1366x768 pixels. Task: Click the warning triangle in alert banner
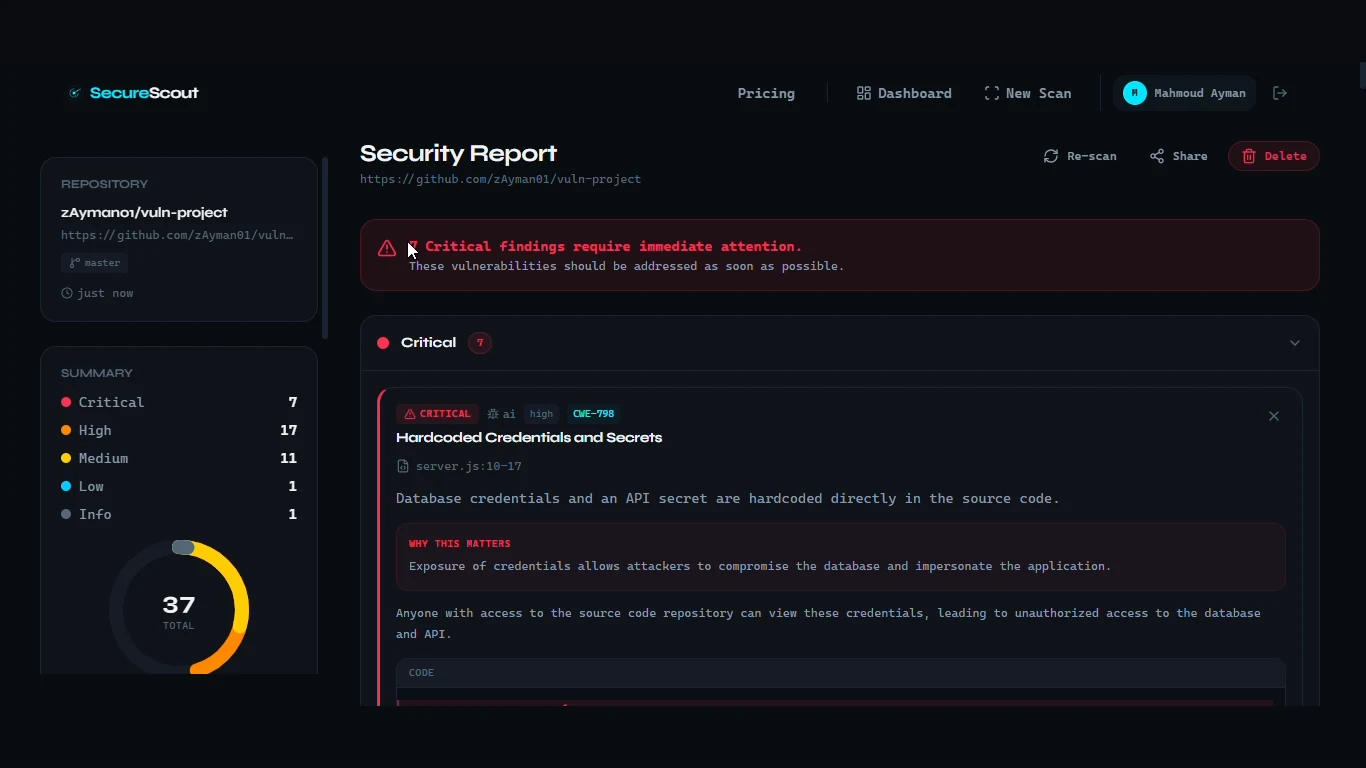(387, 248)
